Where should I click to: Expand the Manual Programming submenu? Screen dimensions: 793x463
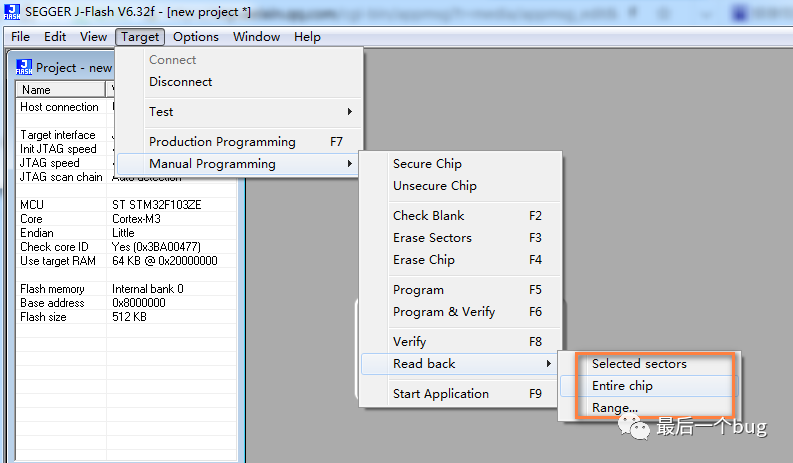click(239, 163)
